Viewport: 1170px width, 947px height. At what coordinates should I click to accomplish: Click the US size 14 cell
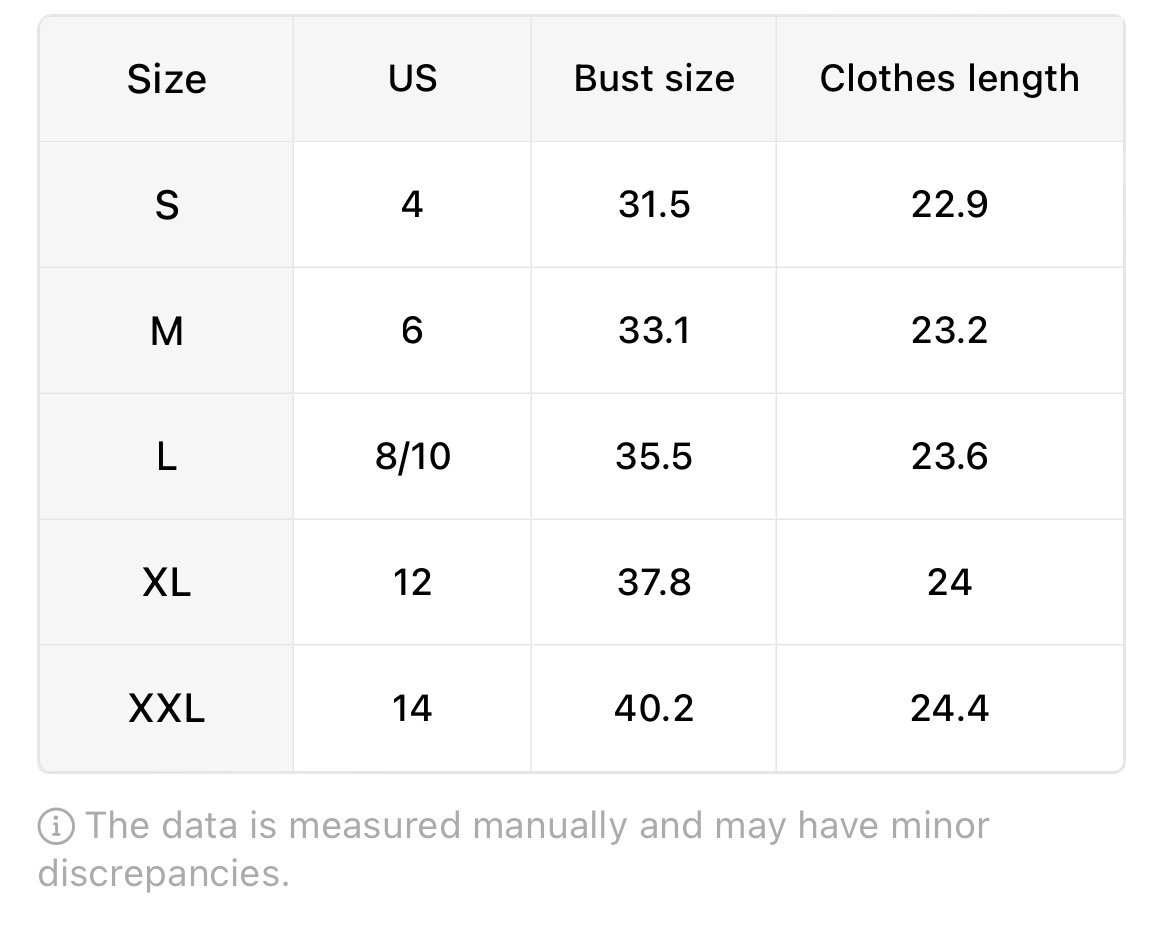tap(412, 708)
